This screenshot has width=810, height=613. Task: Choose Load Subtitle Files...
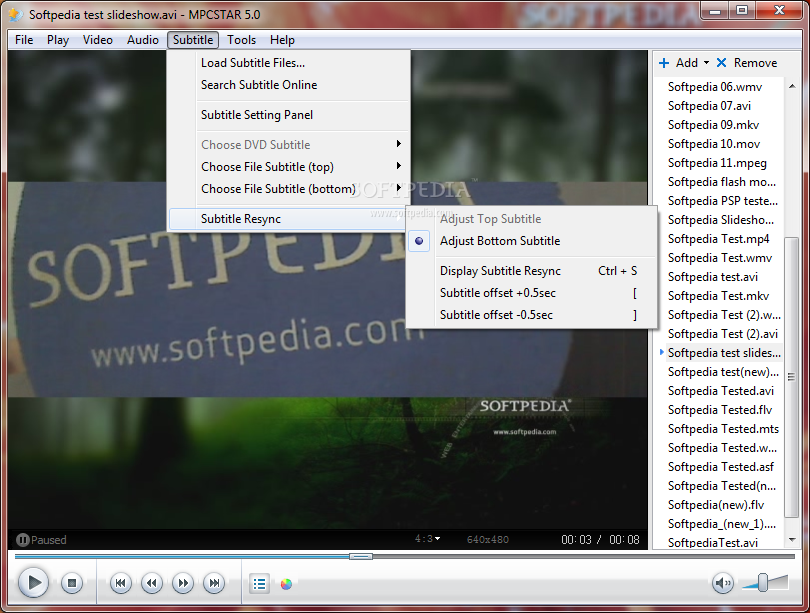pos(289,63)
